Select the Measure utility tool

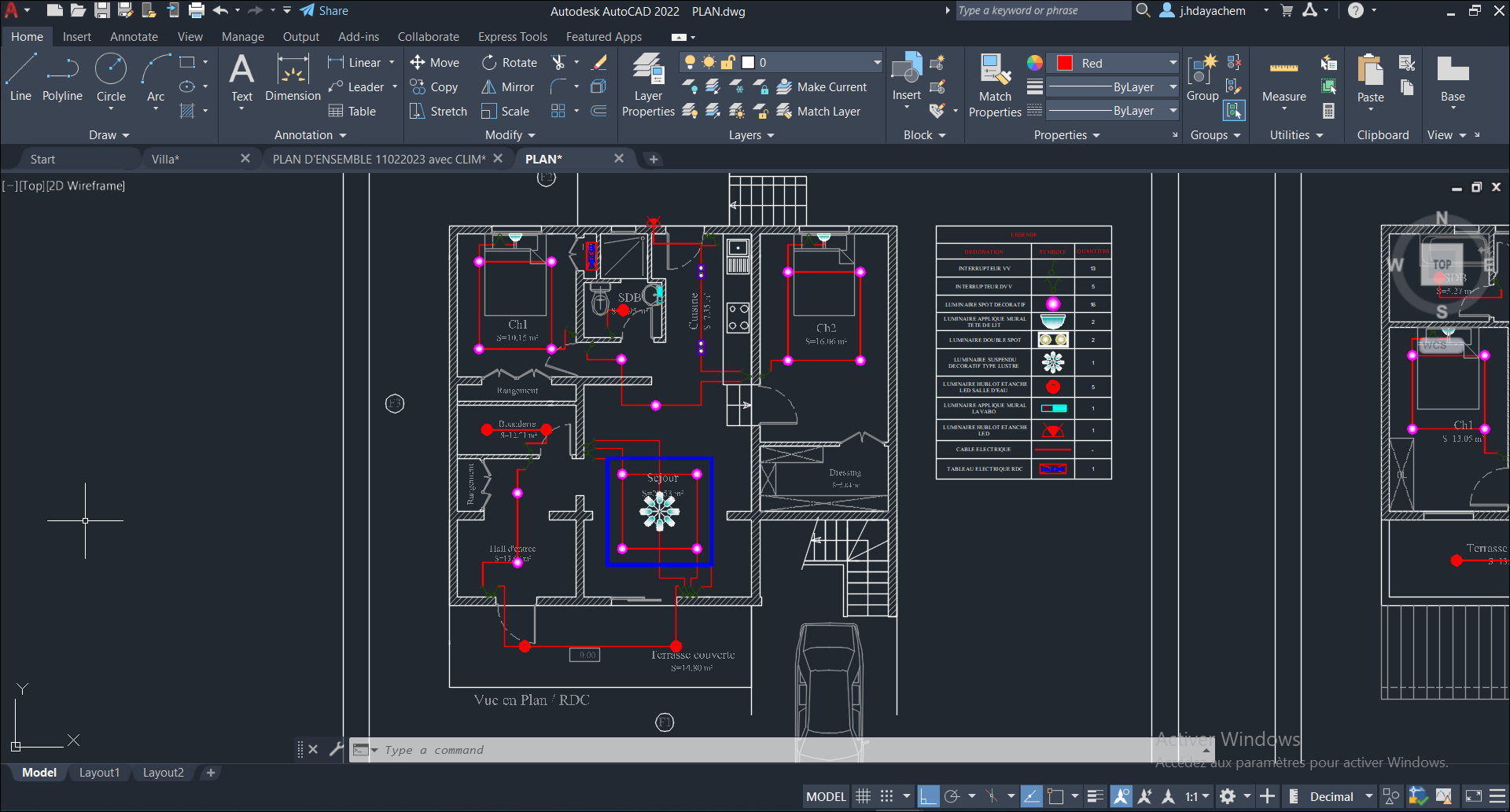[x=1283, y=77]
